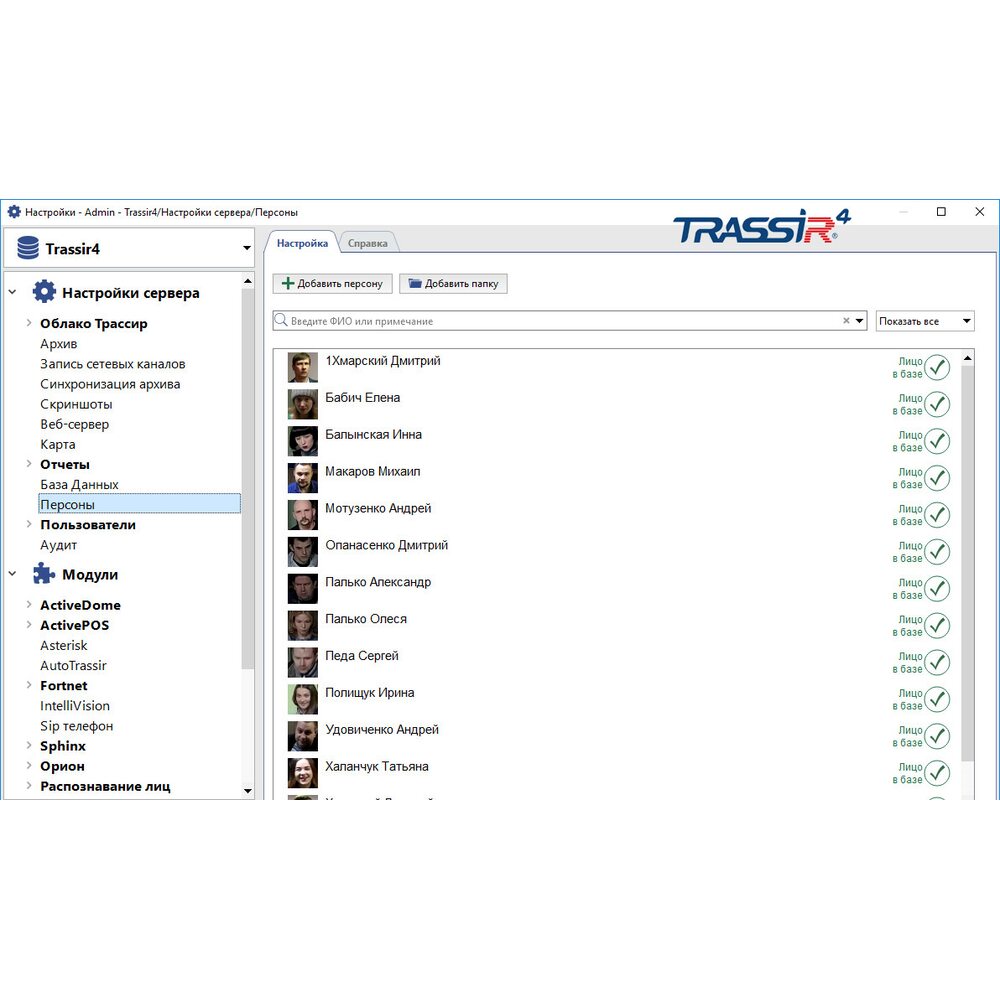Viewport: 1000px width, 1000px height.
Task: Click the persons list vertical scrollbar
Action: pyautogui.click(x=966, y=560)
